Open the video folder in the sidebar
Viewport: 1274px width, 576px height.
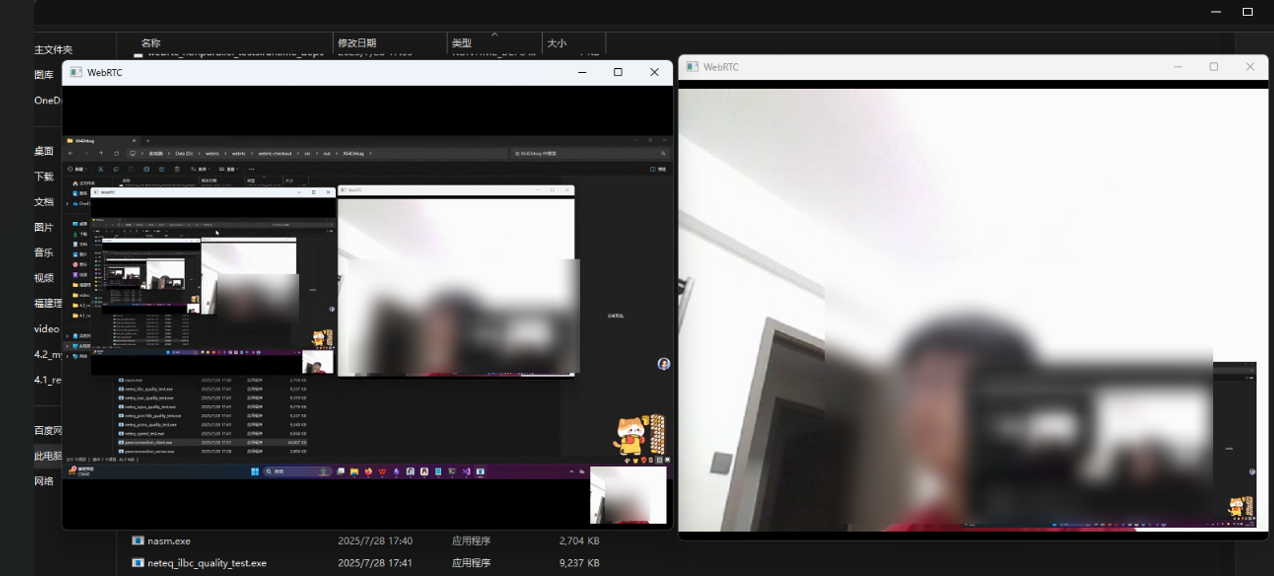click(x=47, y=329)
